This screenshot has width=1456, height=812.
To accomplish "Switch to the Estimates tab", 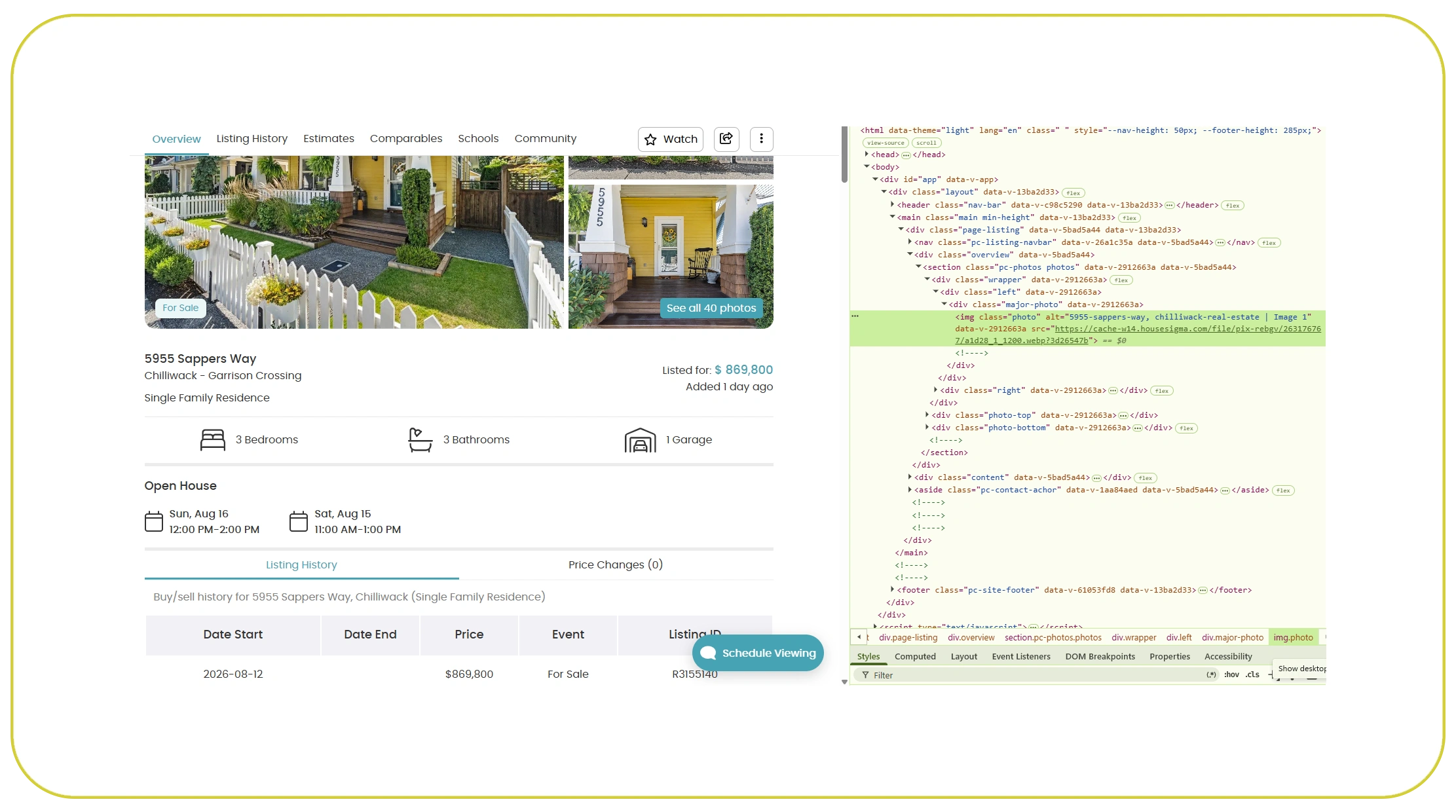I will tap(329, 139).
